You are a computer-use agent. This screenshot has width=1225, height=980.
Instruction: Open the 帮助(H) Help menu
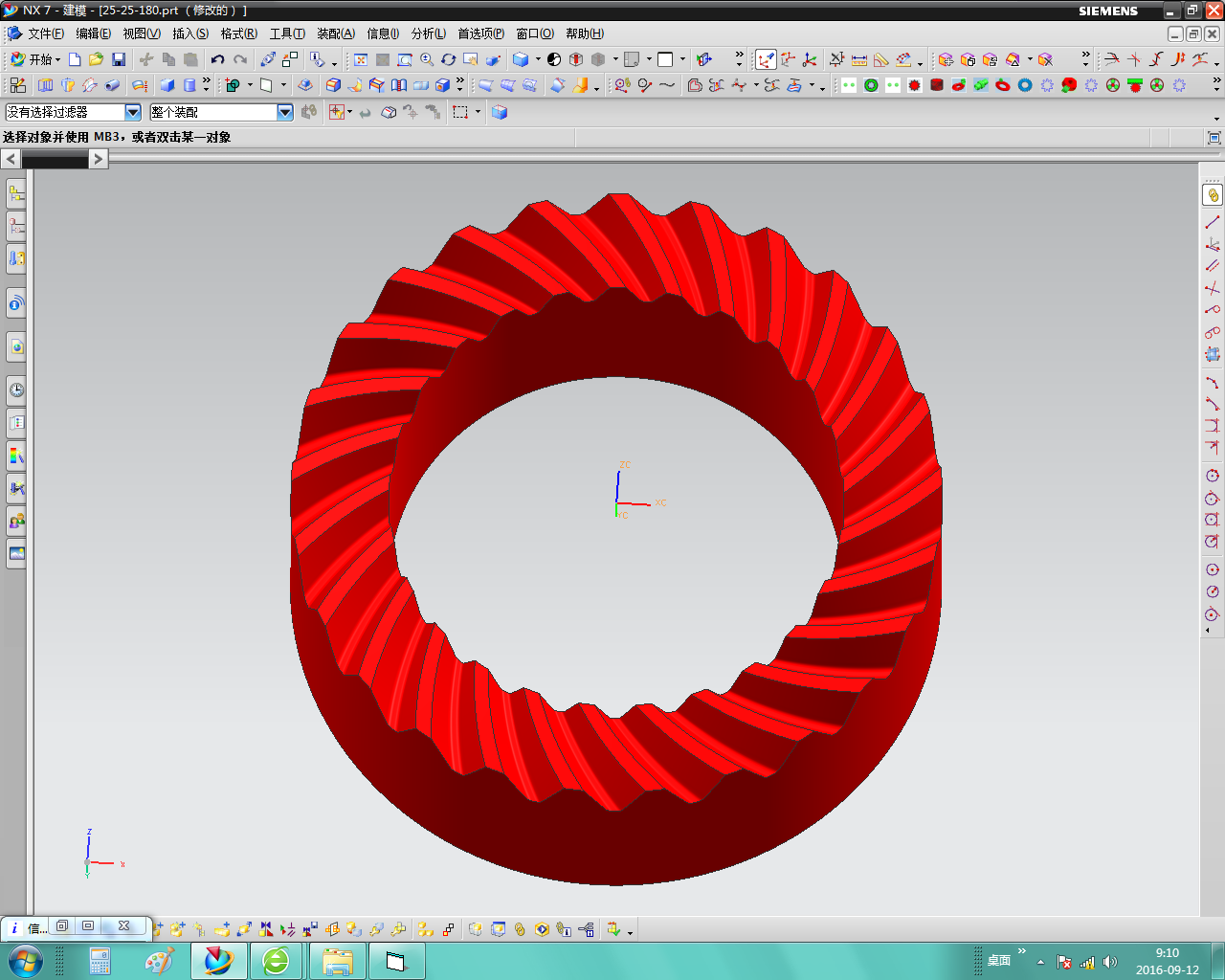pos(585,33)
